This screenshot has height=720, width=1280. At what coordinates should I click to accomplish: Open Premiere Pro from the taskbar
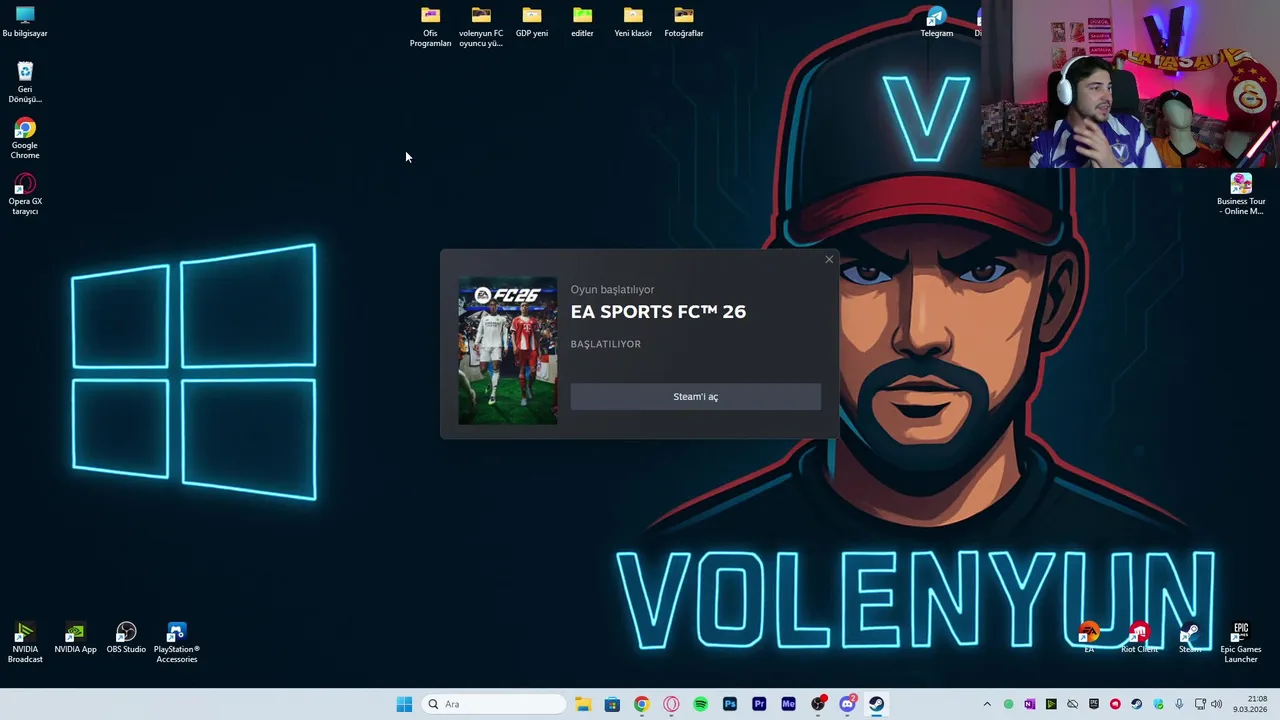coord(759,704)
